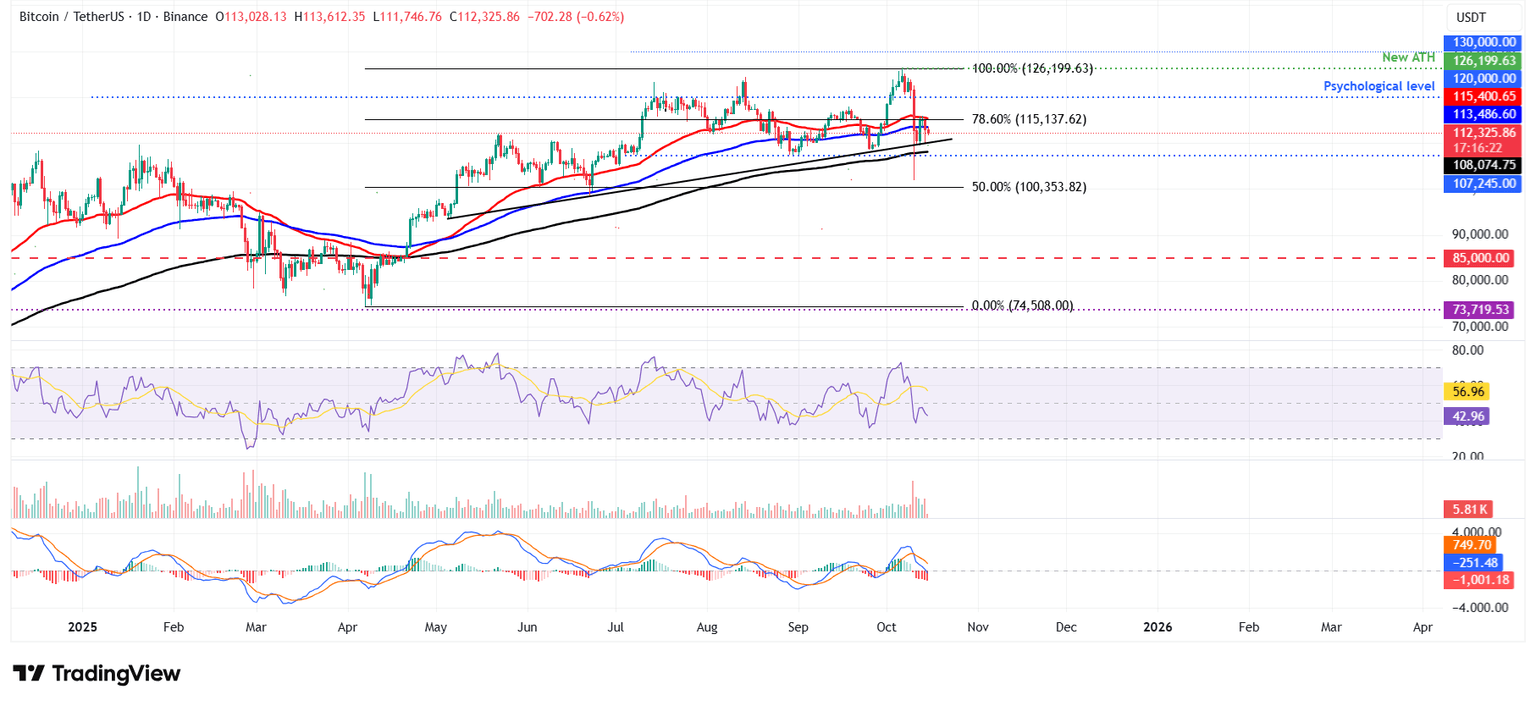Click the Psychological level label

coord(1379,86)
